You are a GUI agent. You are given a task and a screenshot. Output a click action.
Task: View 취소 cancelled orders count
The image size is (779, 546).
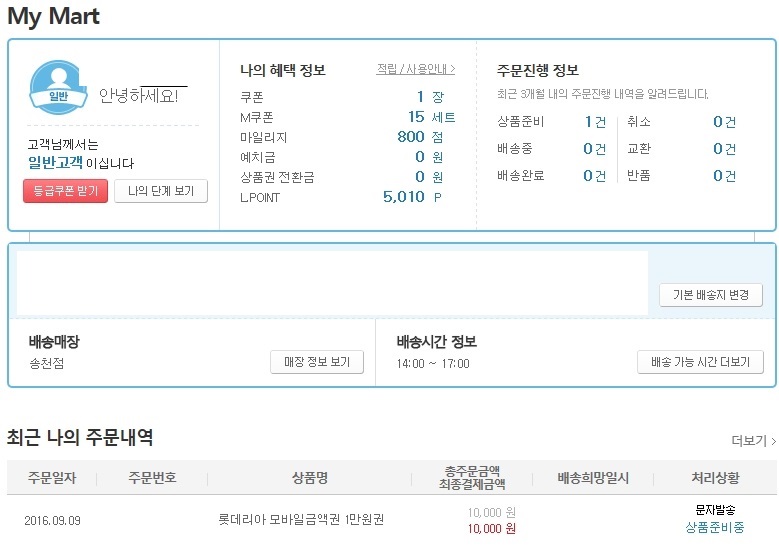(724, 122)
